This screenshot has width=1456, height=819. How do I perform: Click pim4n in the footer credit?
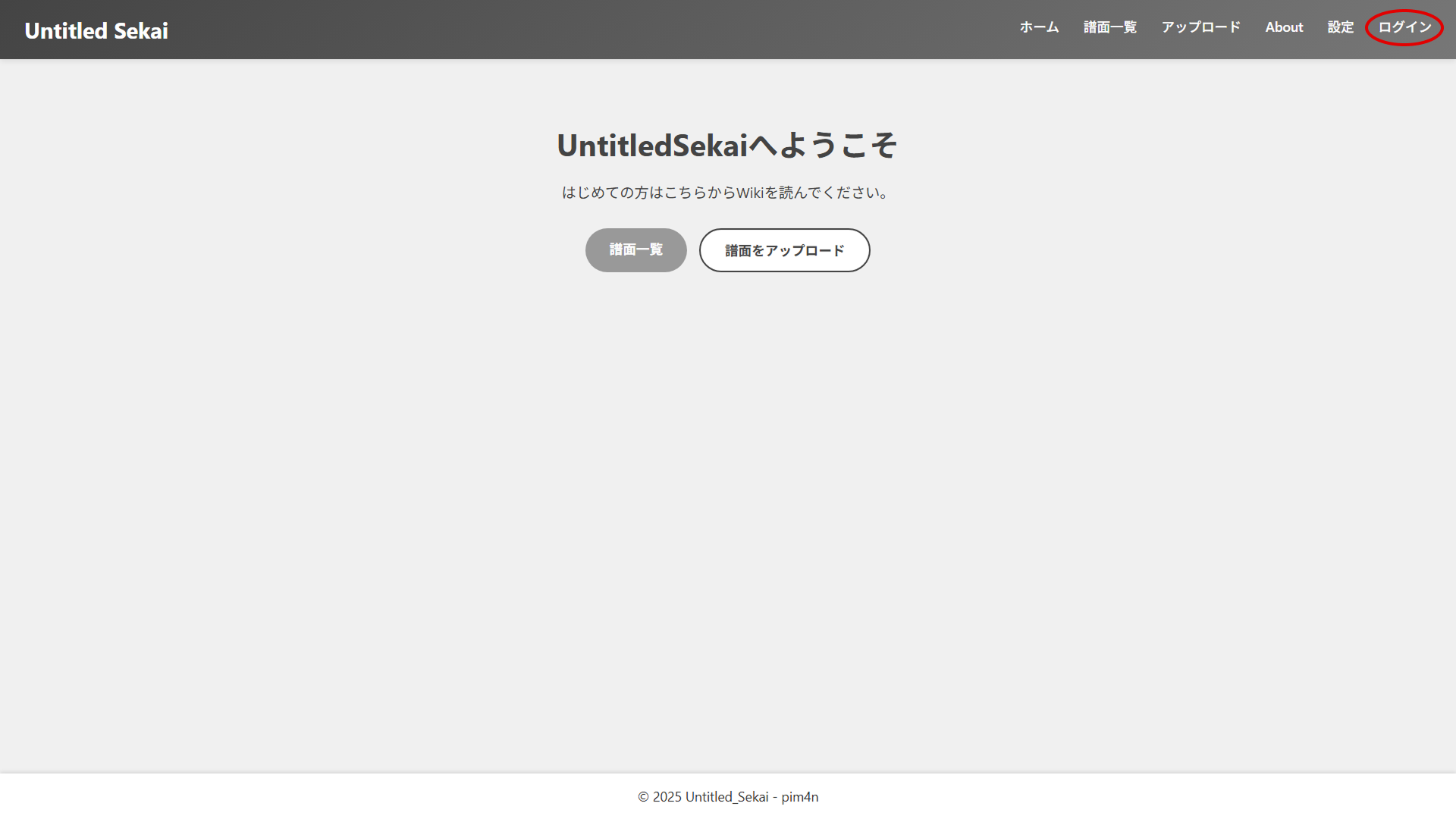[800, 797]
